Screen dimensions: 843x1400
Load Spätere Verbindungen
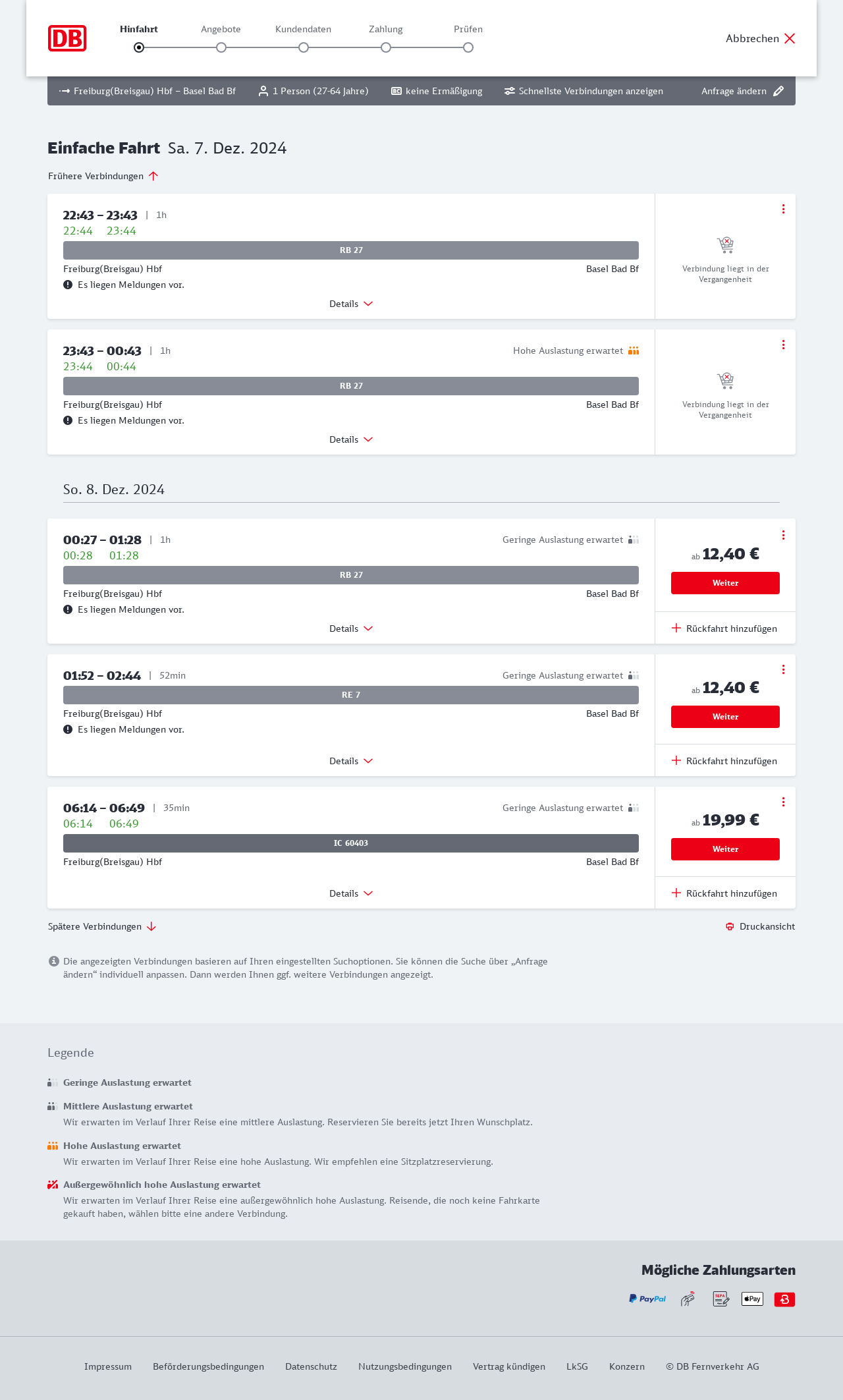pyautogui.click(x=102, y=926)
